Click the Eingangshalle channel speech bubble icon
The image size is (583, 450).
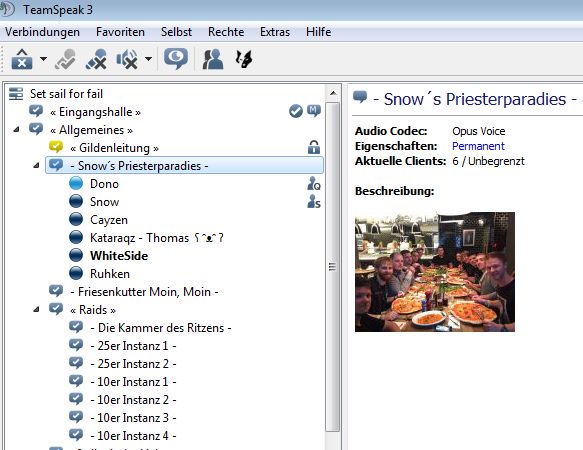point(36,111)
